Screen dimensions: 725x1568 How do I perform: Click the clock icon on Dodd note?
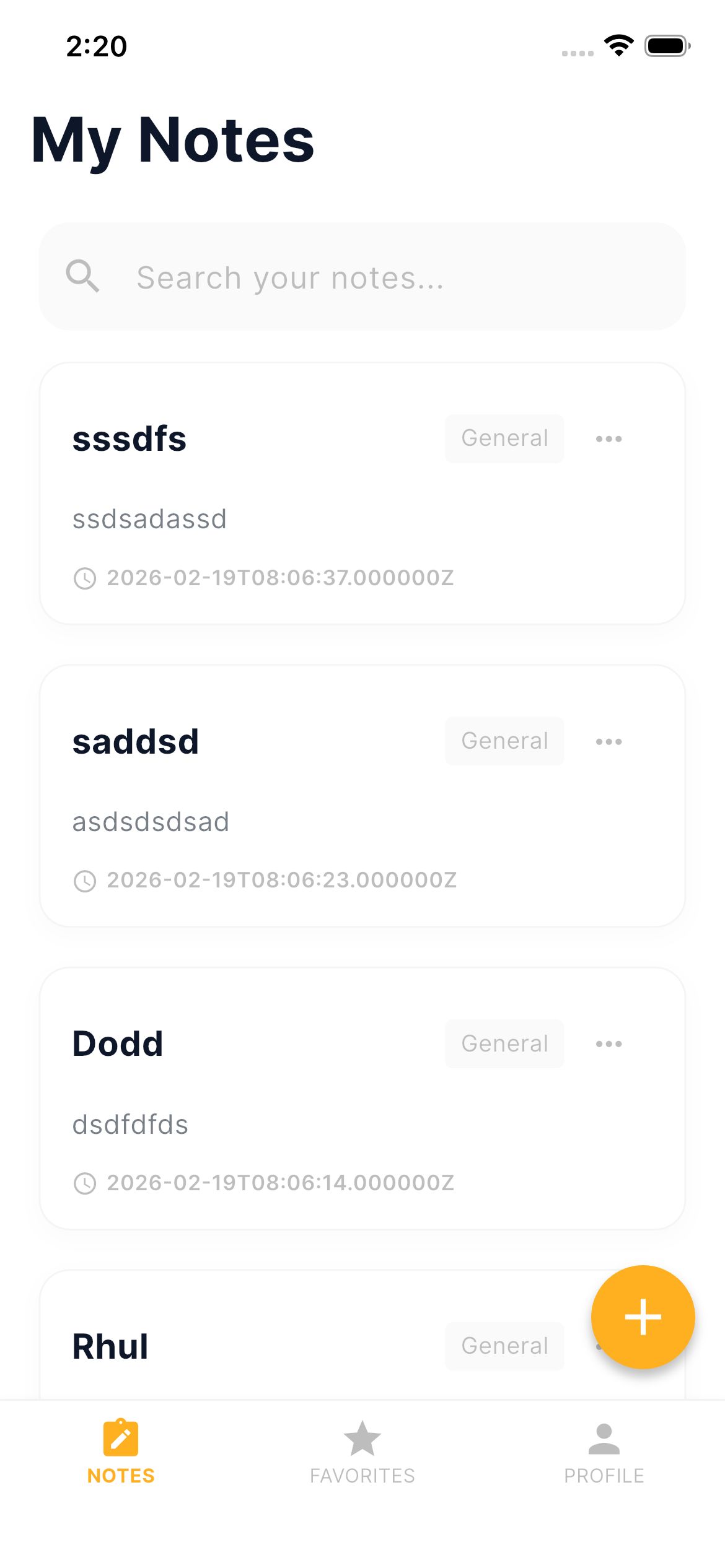point(85,1183)
